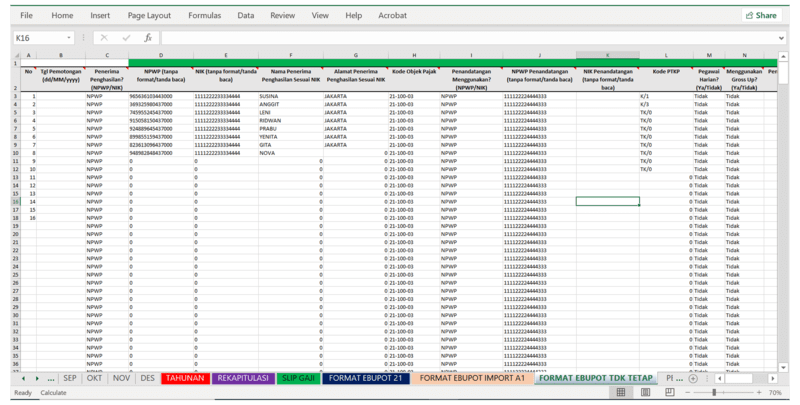The image size is (800, 405).
Task: Click the Cancel X icon in formula bar
Action: tap(104, 38)
